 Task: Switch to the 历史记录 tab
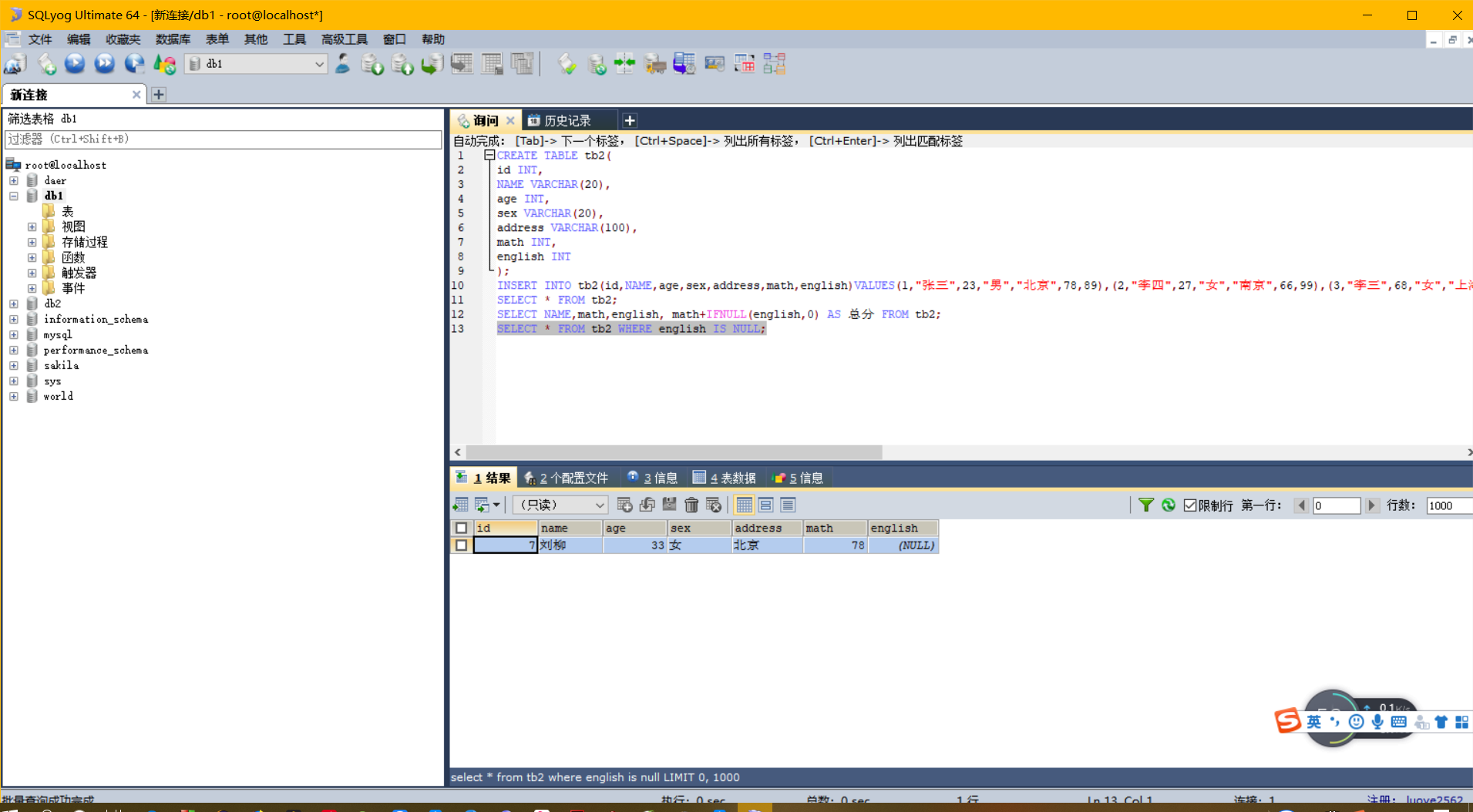coord(567,121)
